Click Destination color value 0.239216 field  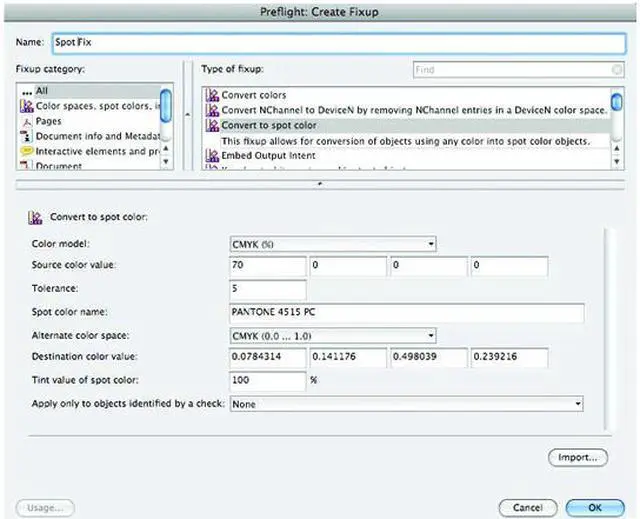click(x=509, y=357)
